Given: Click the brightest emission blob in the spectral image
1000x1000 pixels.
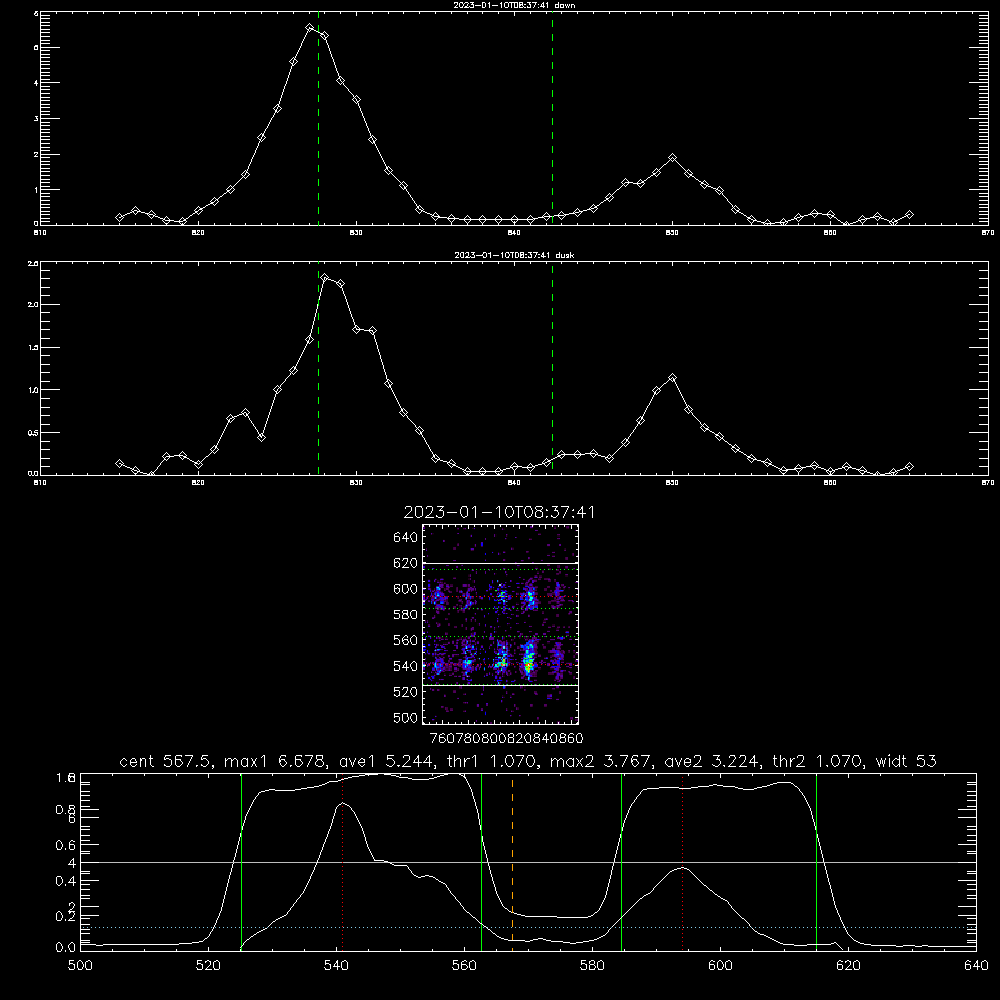Looking at the screenshot, I should (528, 661).
